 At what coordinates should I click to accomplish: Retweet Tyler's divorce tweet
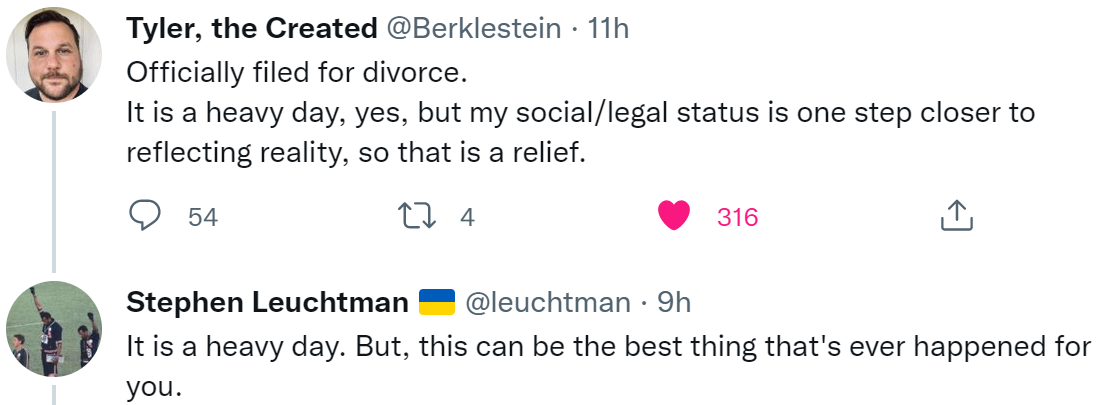pyautogui.click(x=417, y=216)
